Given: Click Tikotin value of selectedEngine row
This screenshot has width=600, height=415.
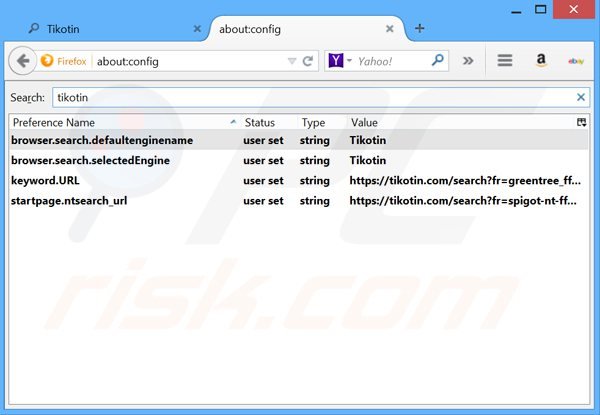Looking at the screenshot, I should (x=368, y=160).
